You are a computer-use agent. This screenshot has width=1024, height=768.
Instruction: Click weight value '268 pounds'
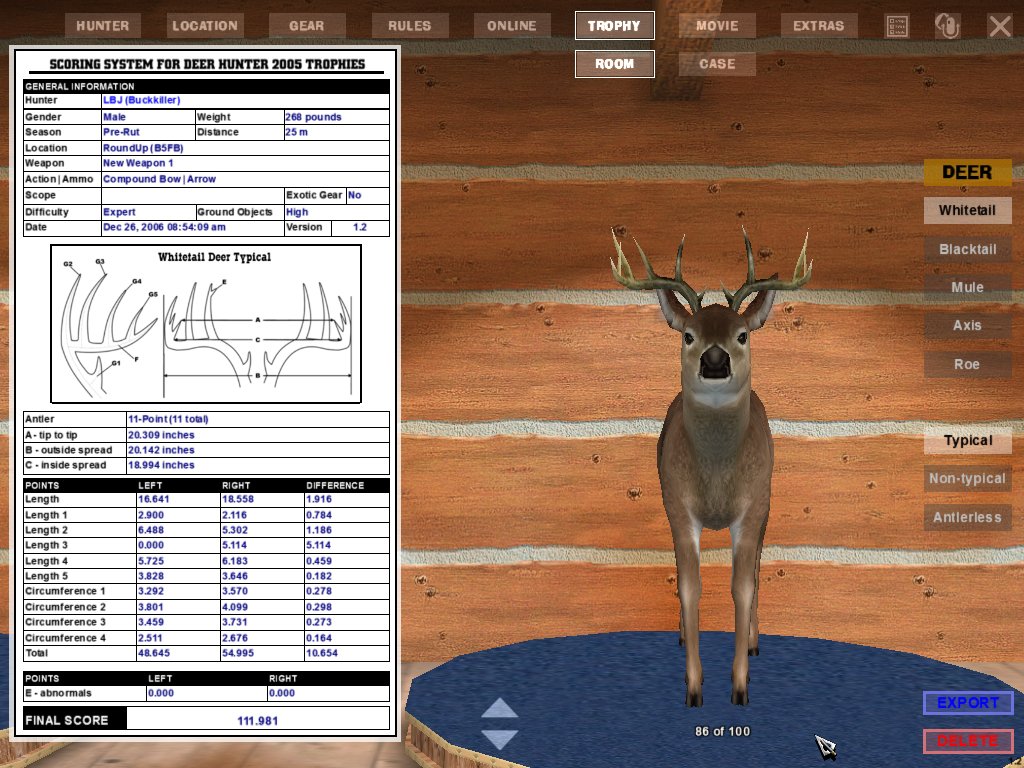313,117
